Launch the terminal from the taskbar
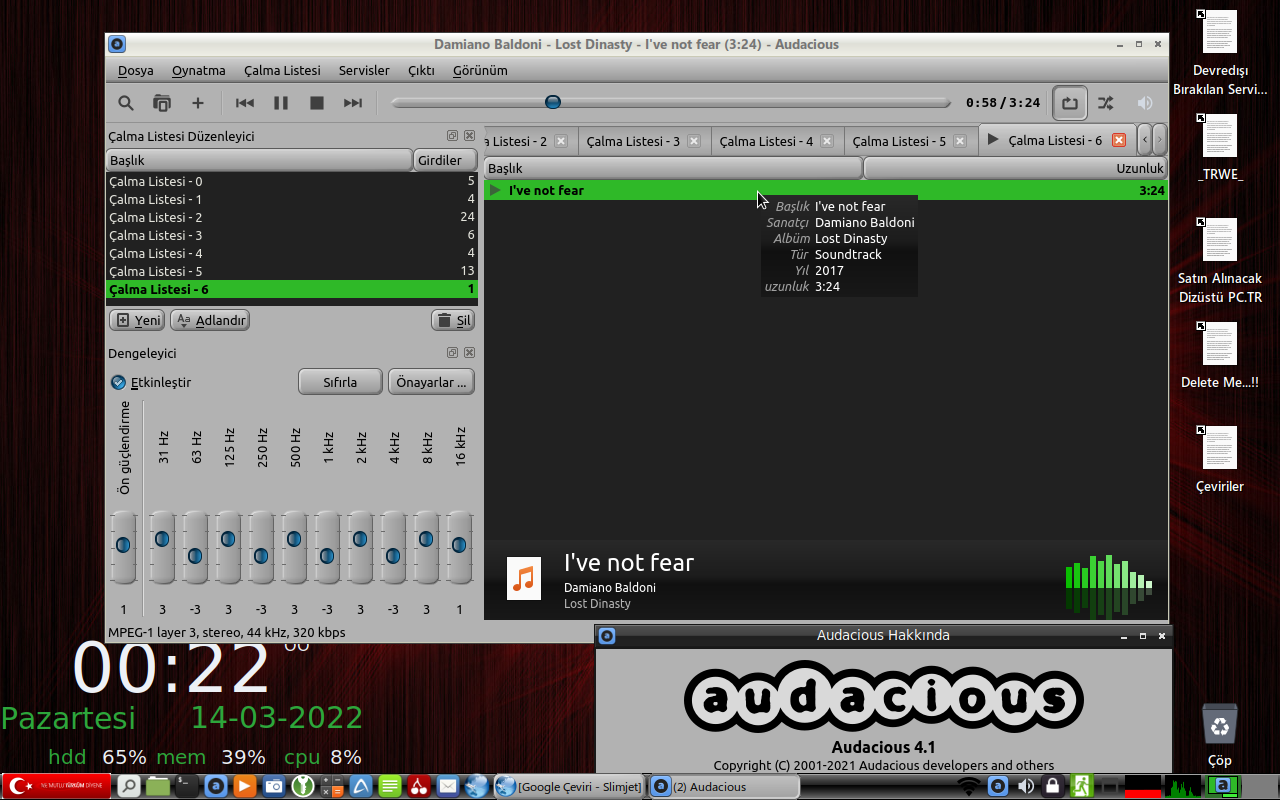 pos(186,786)
